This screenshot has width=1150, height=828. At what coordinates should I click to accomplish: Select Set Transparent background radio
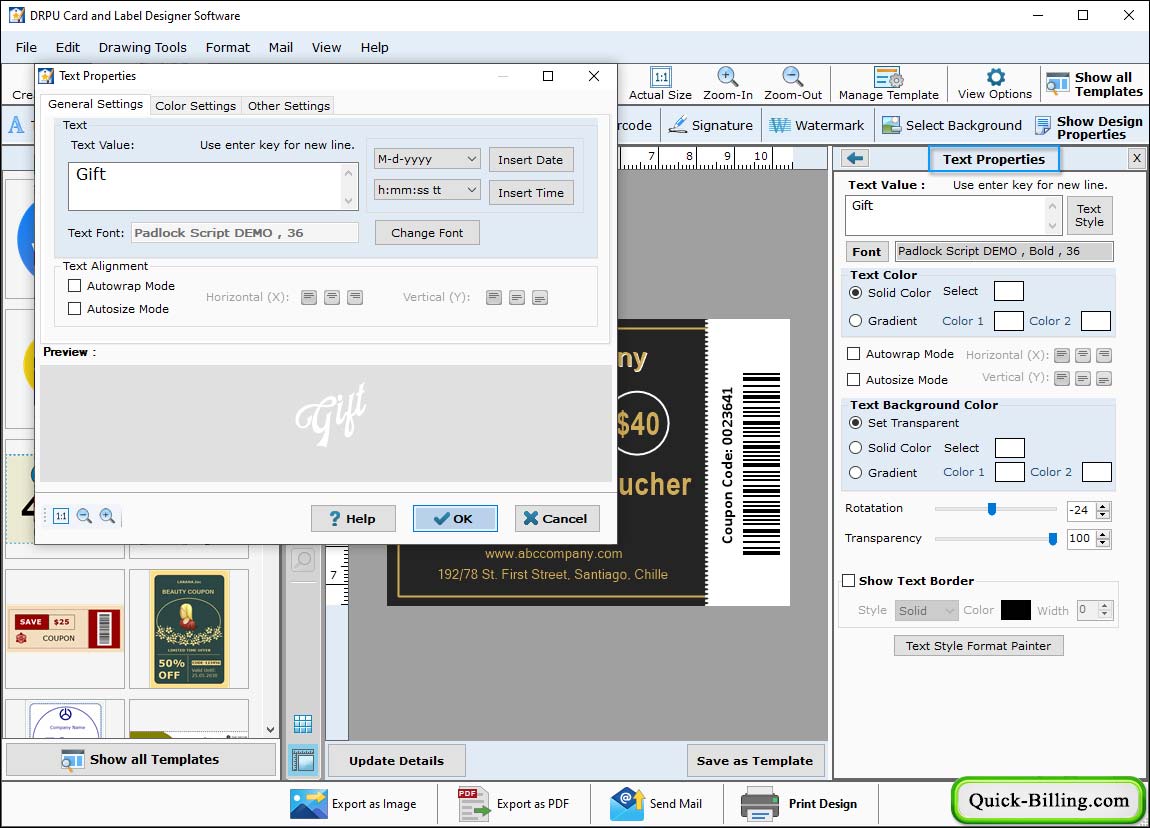pyautogui.click(x=855, y=422)
